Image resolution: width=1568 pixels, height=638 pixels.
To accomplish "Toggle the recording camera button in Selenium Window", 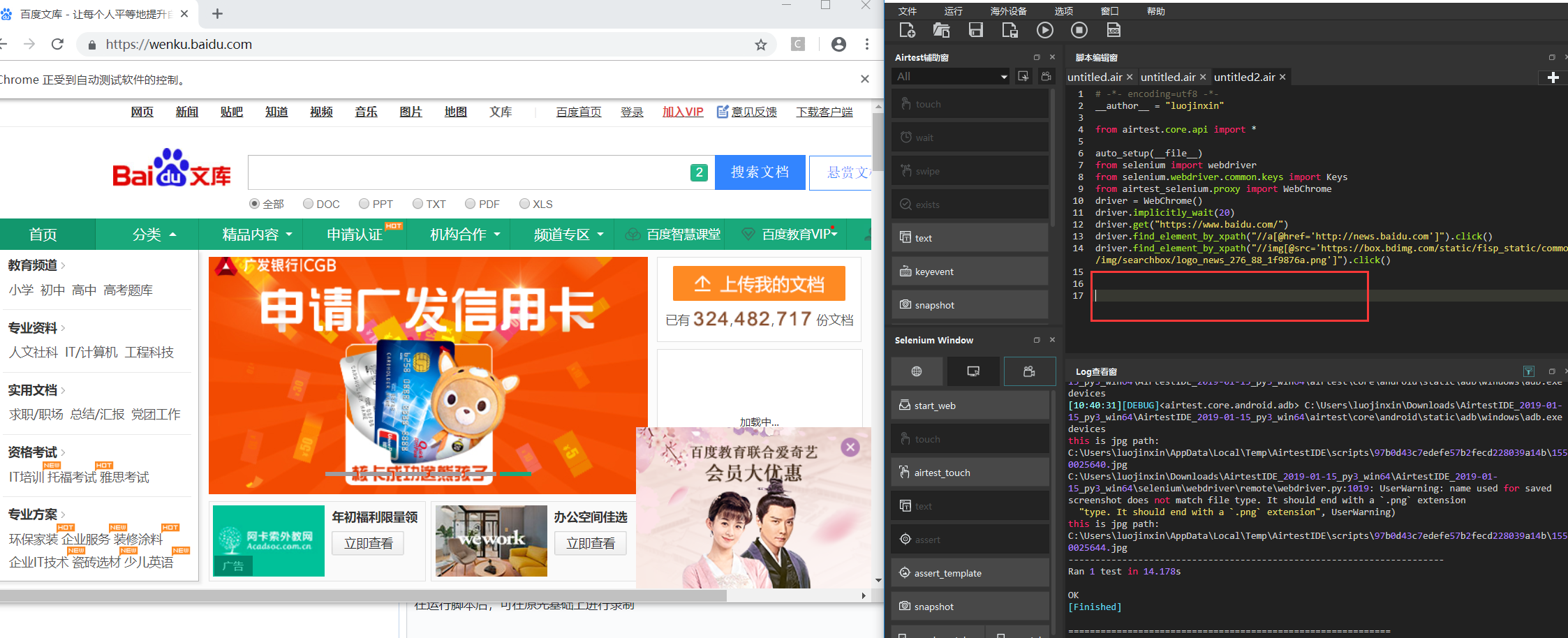I will click(x=1030, y=371).
